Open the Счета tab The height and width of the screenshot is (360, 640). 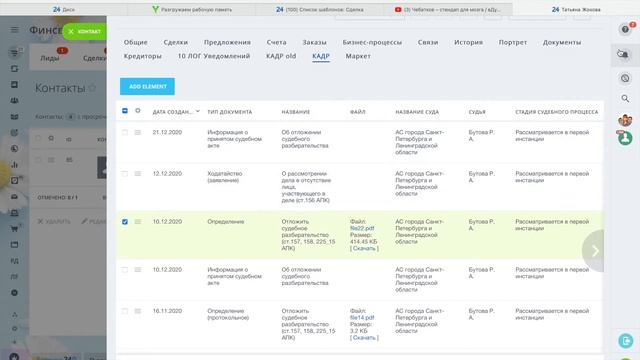click(276, 42)
